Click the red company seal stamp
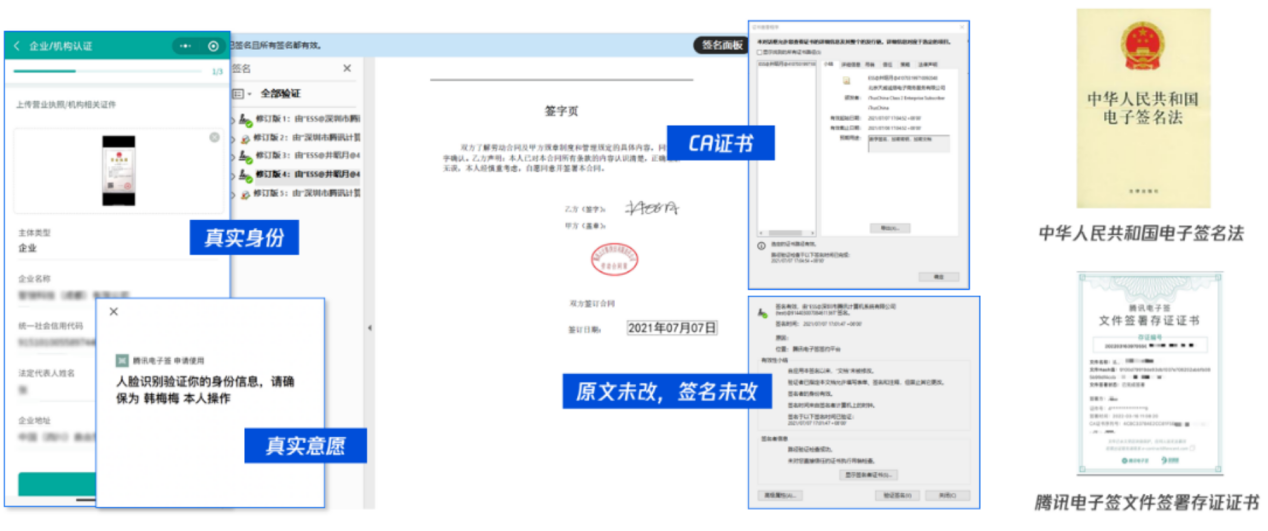Screen dimensions: 1268x531 tap(615, 262)
